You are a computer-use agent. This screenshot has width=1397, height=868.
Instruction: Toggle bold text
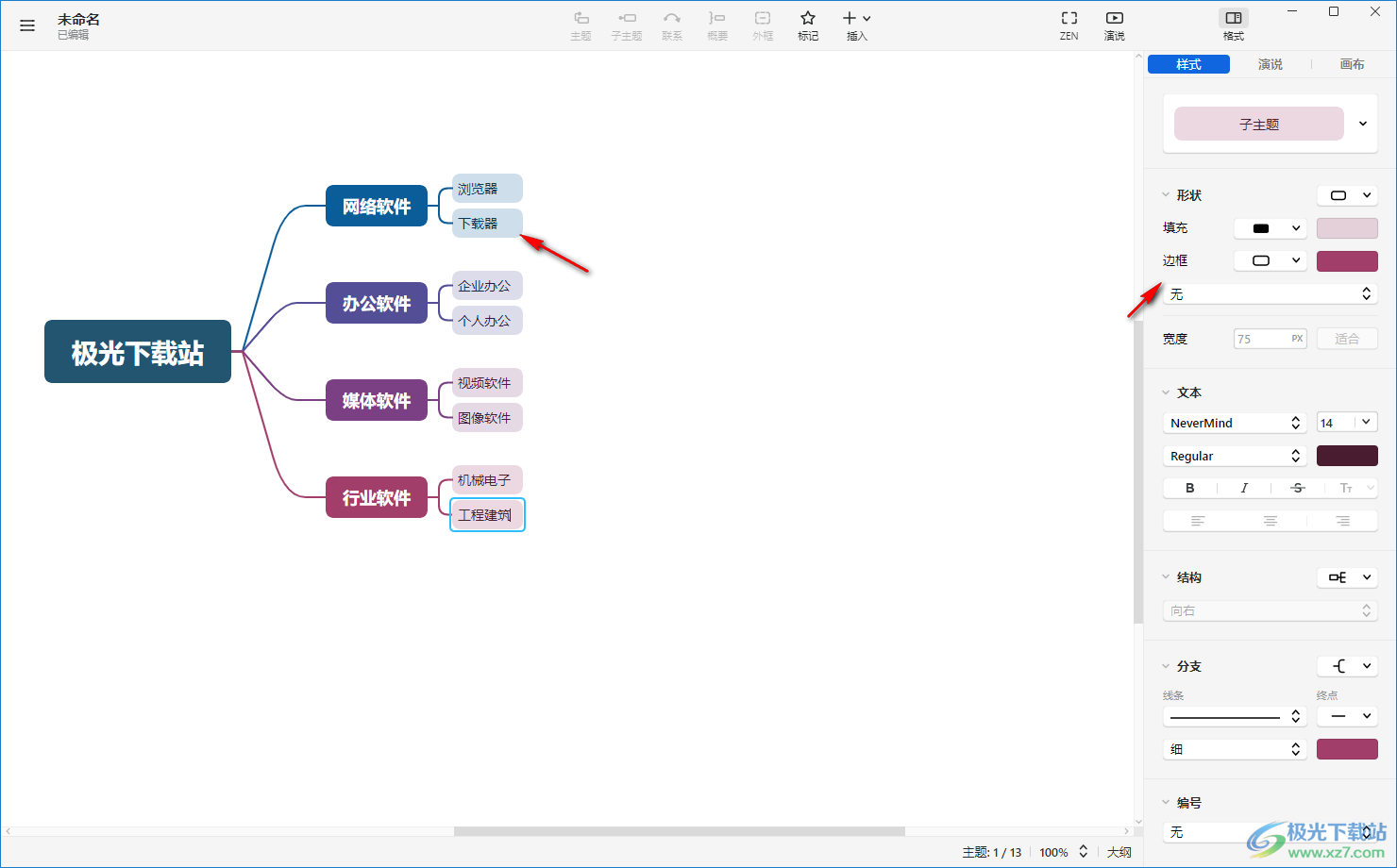tap(1190, 488)
